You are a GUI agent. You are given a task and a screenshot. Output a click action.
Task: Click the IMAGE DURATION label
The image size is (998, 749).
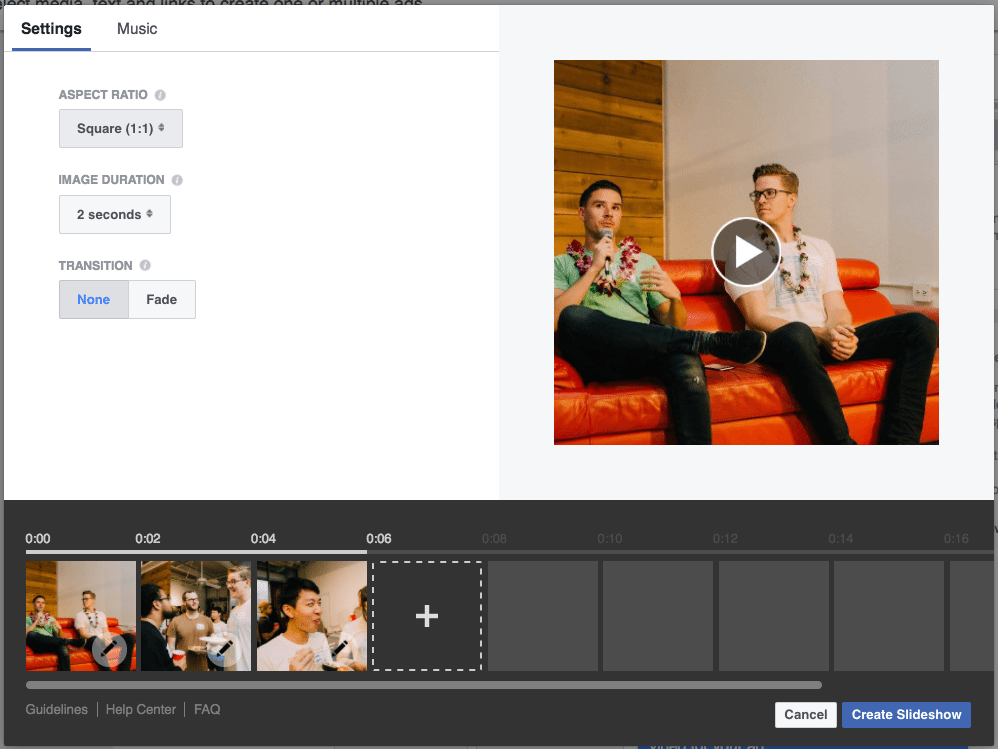[x=111, y=180]
